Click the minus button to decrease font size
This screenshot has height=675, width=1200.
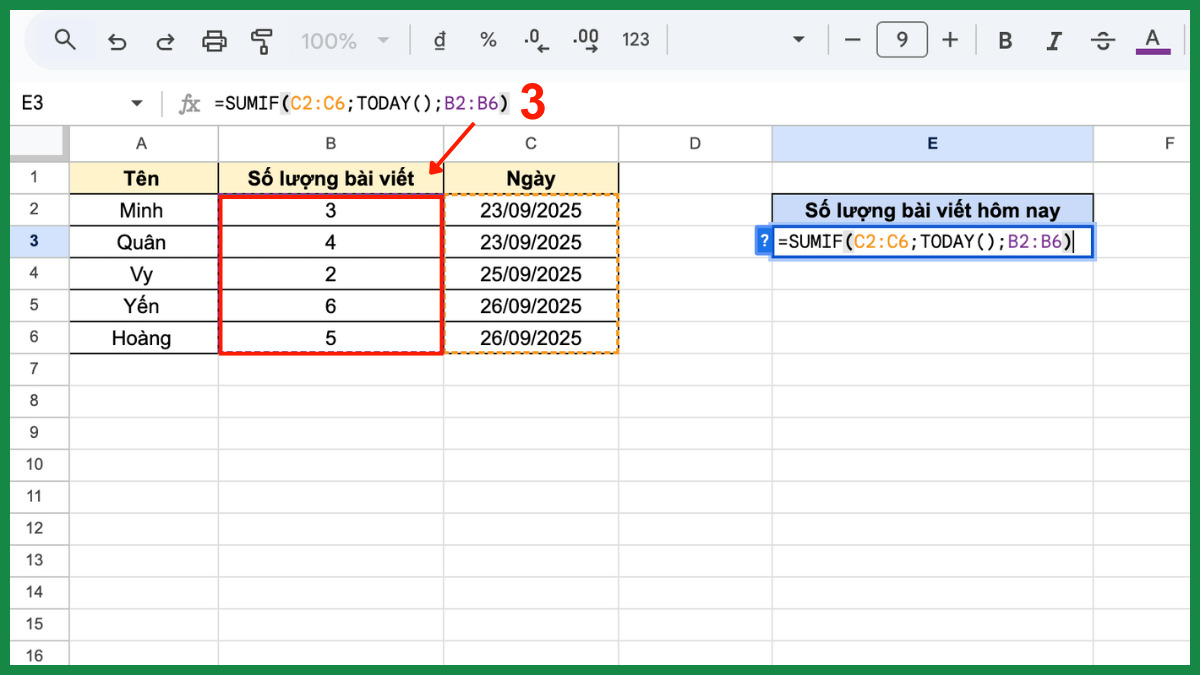(x=852, y=40)
